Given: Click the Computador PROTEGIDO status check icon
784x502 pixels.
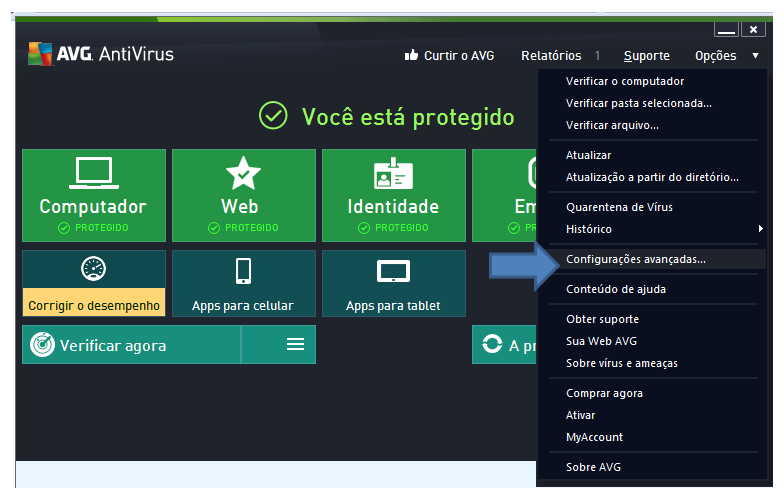Looking at the screenshot, I should [64, 228].
